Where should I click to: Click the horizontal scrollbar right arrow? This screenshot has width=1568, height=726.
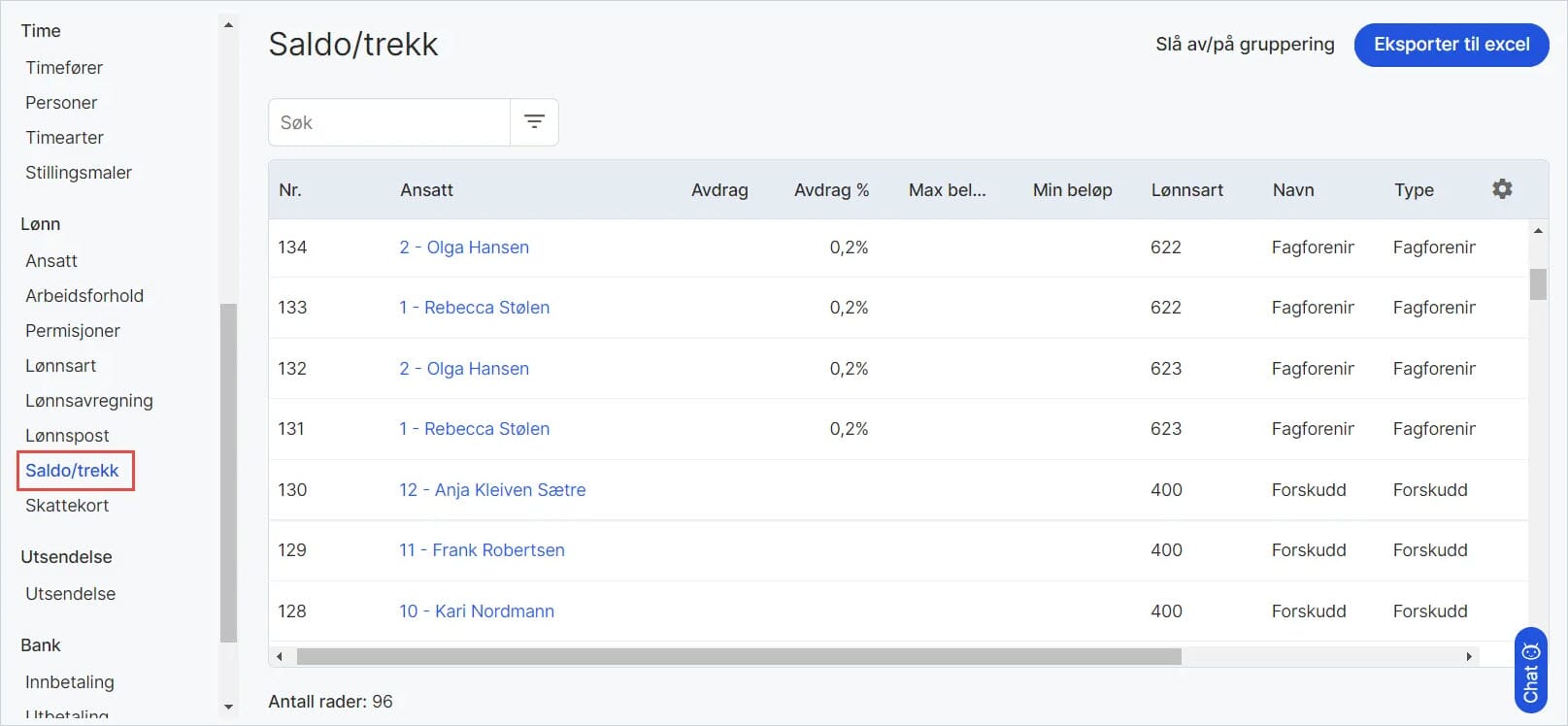(x=1469, y=657)
